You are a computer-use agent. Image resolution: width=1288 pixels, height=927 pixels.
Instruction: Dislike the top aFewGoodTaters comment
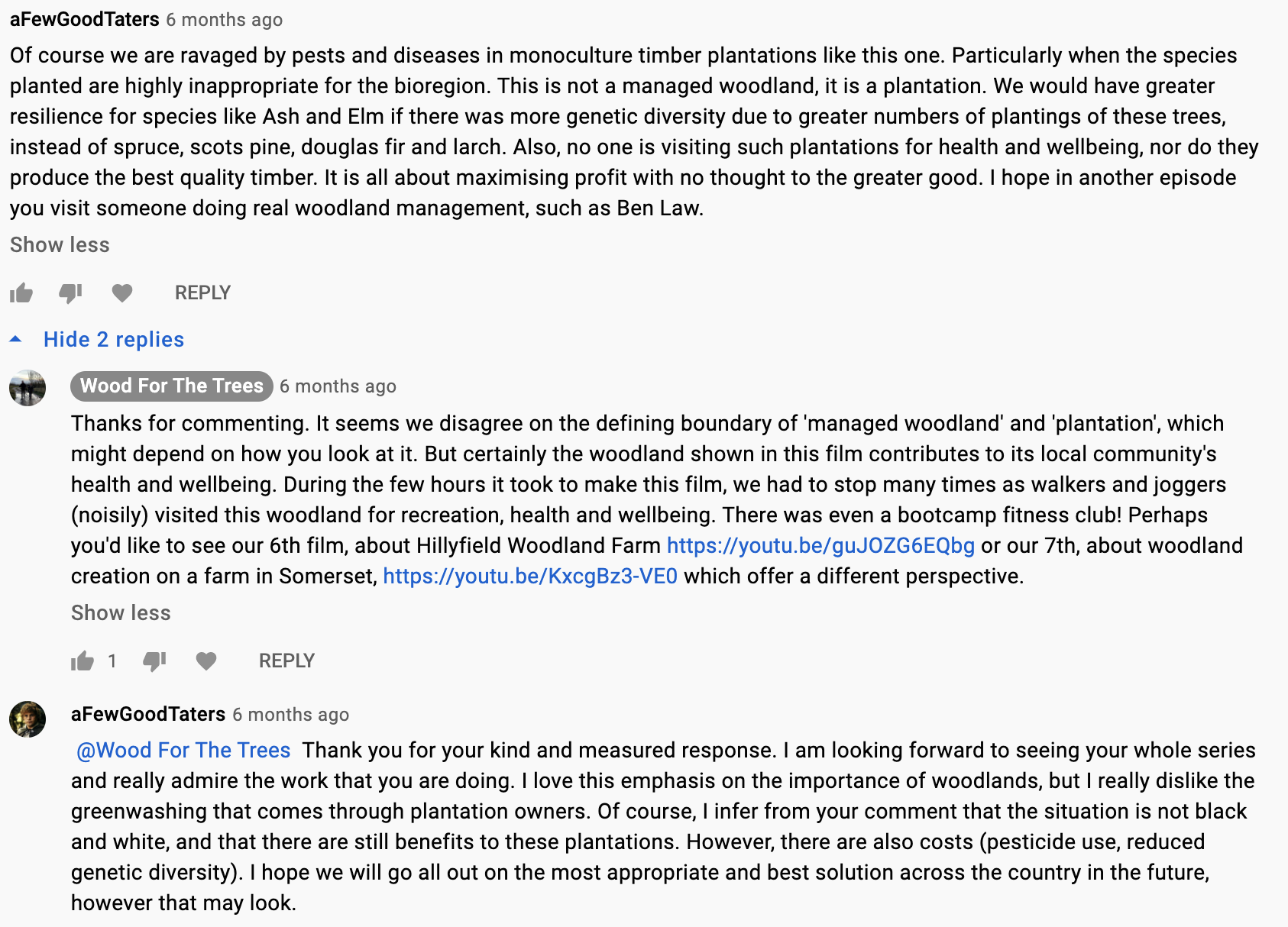70,293
